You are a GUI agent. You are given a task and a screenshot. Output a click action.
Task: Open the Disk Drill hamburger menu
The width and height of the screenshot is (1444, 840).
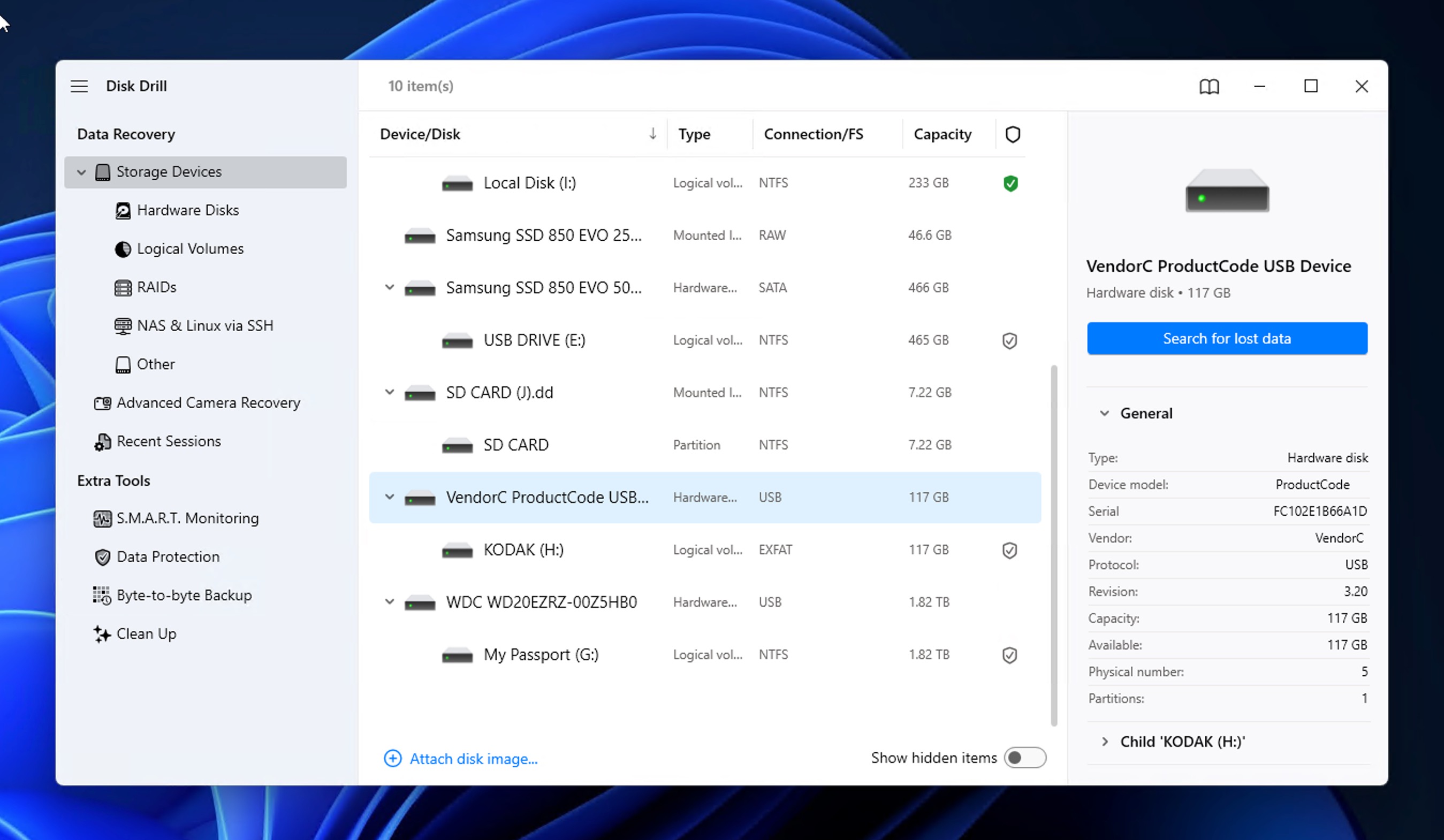79,86
